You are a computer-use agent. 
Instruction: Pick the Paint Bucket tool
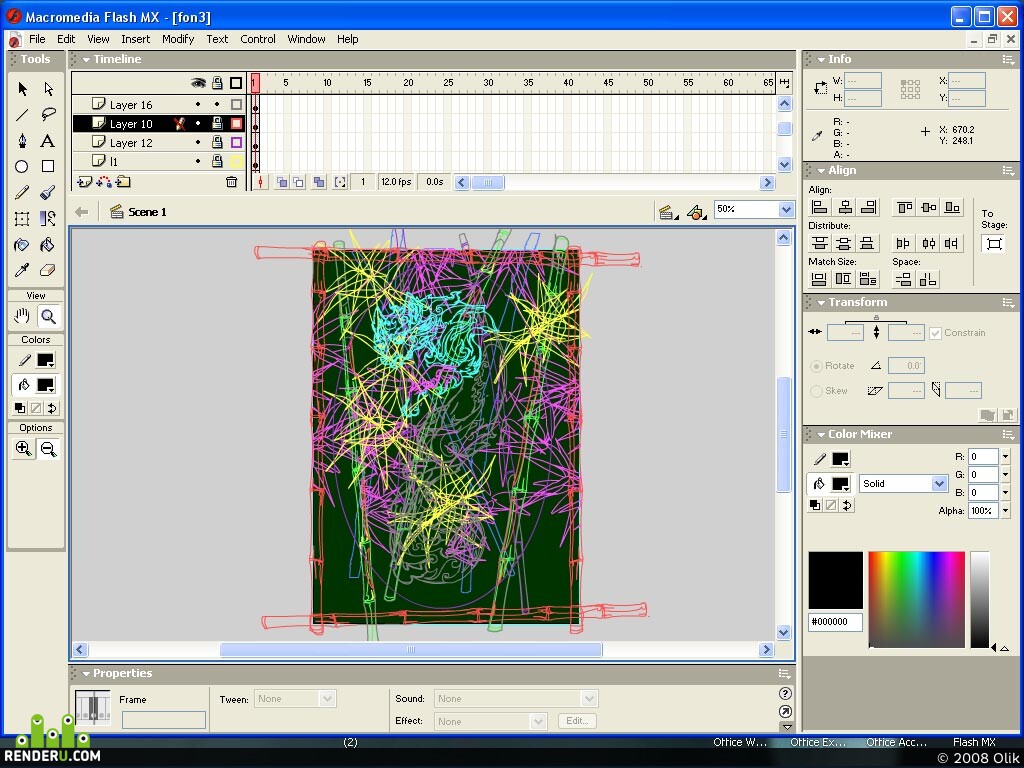(47, 245)
